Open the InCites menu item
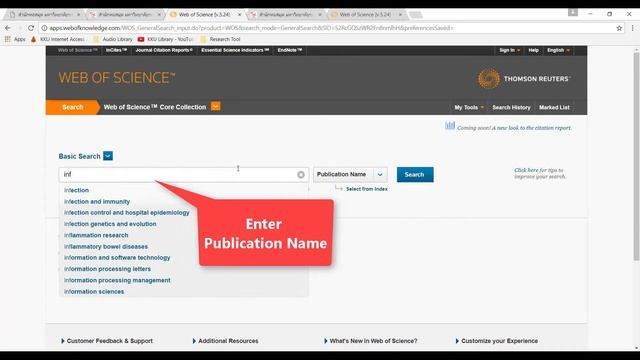The height and width of the screenshot is (360, 640). (x=116, y=50)
